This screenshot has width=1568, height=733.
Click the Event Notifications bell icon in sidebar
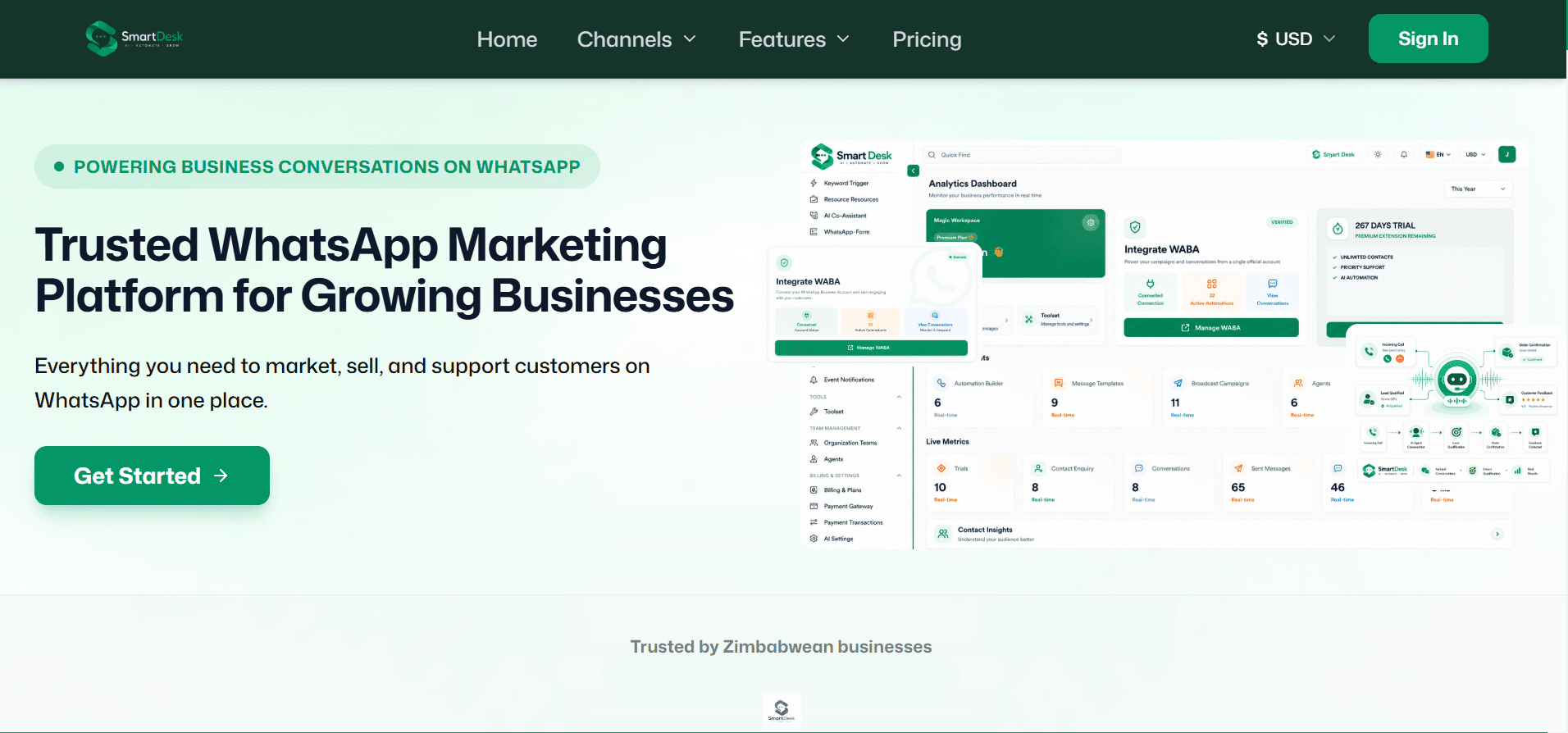(814, 380)
